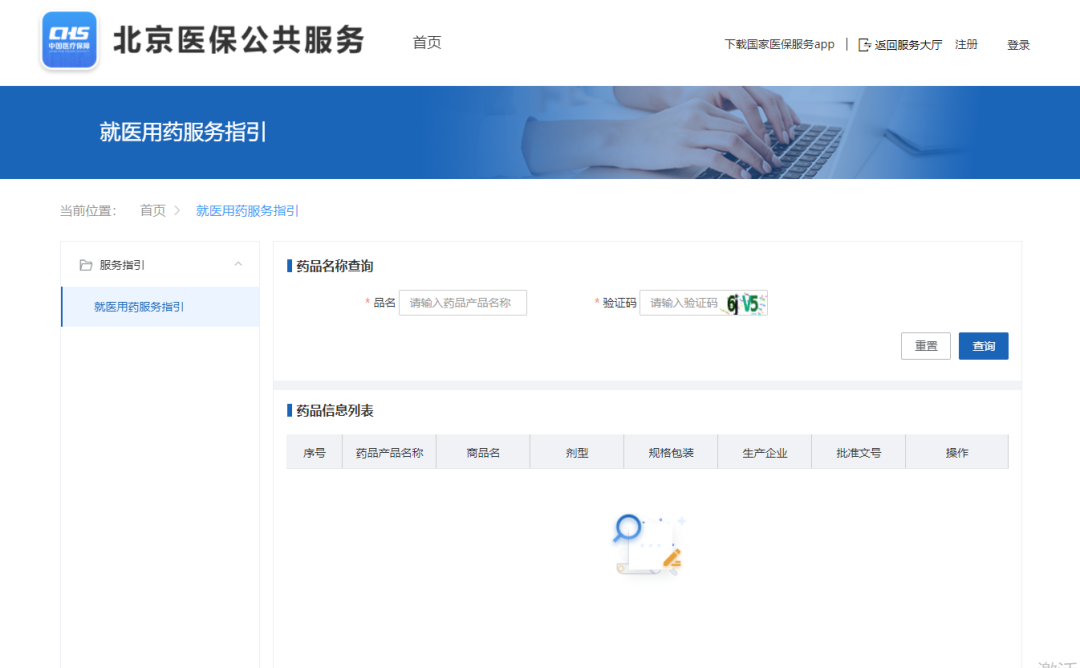Click the 北京医保公共服务 header title
Screen dimensions: 1080x668
(x=237, y=41)
